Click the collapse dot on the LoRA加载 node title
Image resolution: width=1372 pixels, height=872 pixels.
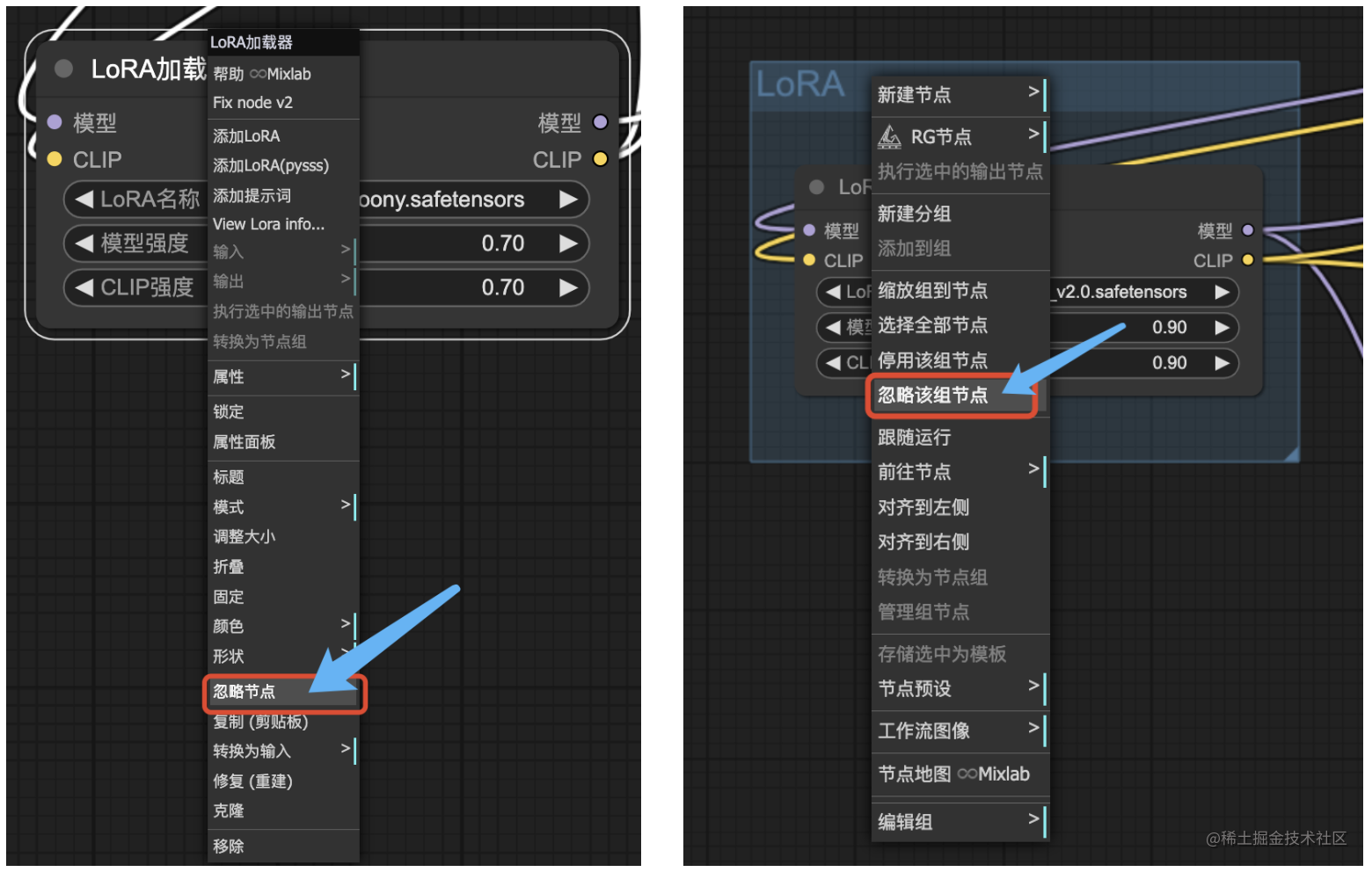[63, 69]
